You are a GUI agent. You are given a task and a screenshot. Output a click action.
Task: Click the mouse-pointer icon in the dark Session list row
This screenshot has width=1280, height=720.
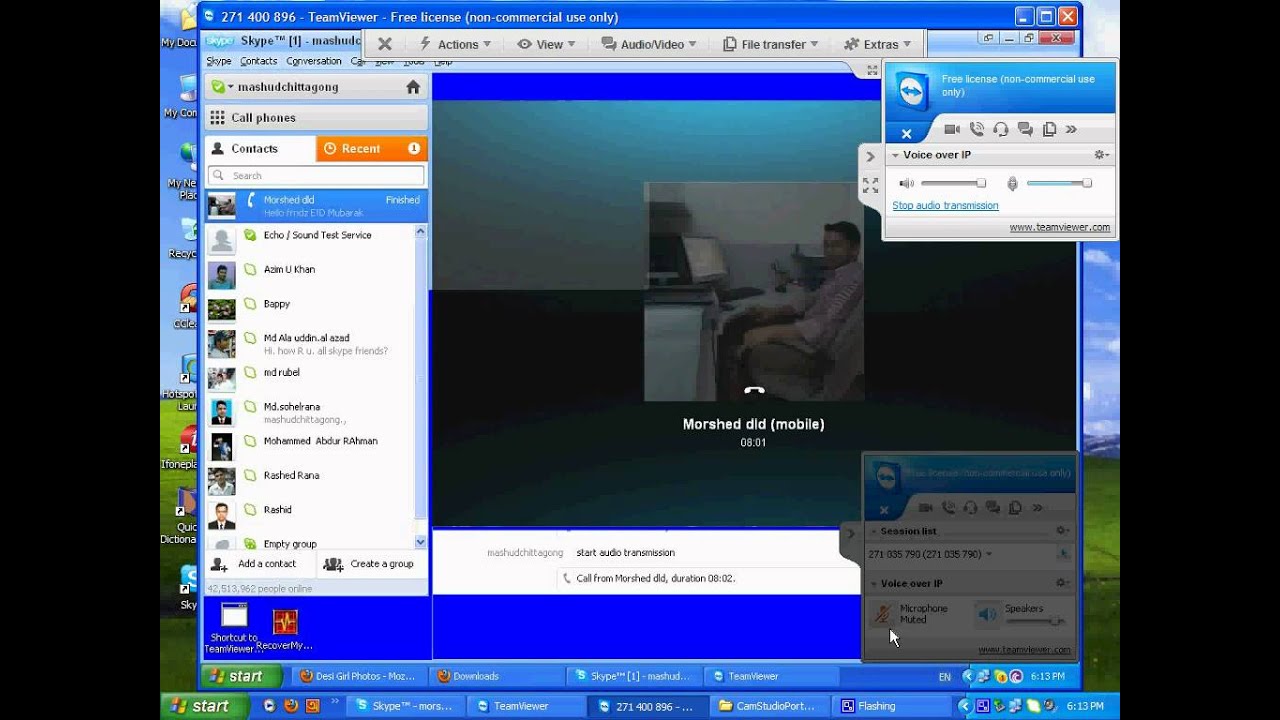1062,554
